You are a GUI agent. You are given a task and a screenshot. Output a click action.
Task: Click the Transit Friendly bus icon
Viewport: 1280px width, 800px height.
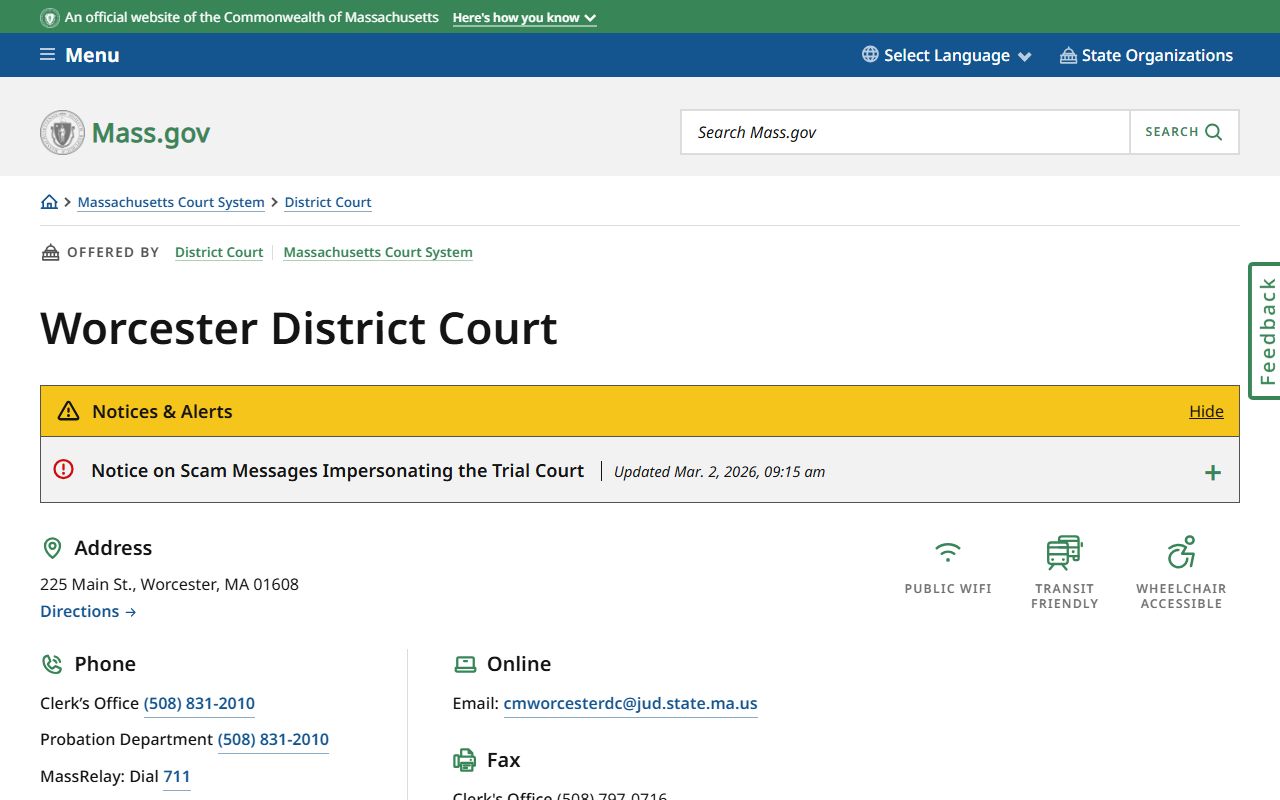coord(1064,552)
